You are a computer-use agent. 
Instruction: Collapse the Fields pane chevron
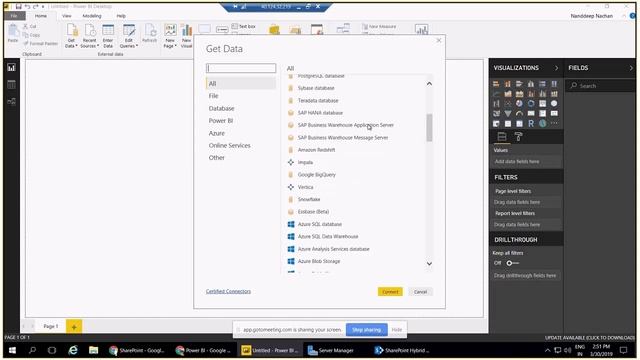point(631,68)
